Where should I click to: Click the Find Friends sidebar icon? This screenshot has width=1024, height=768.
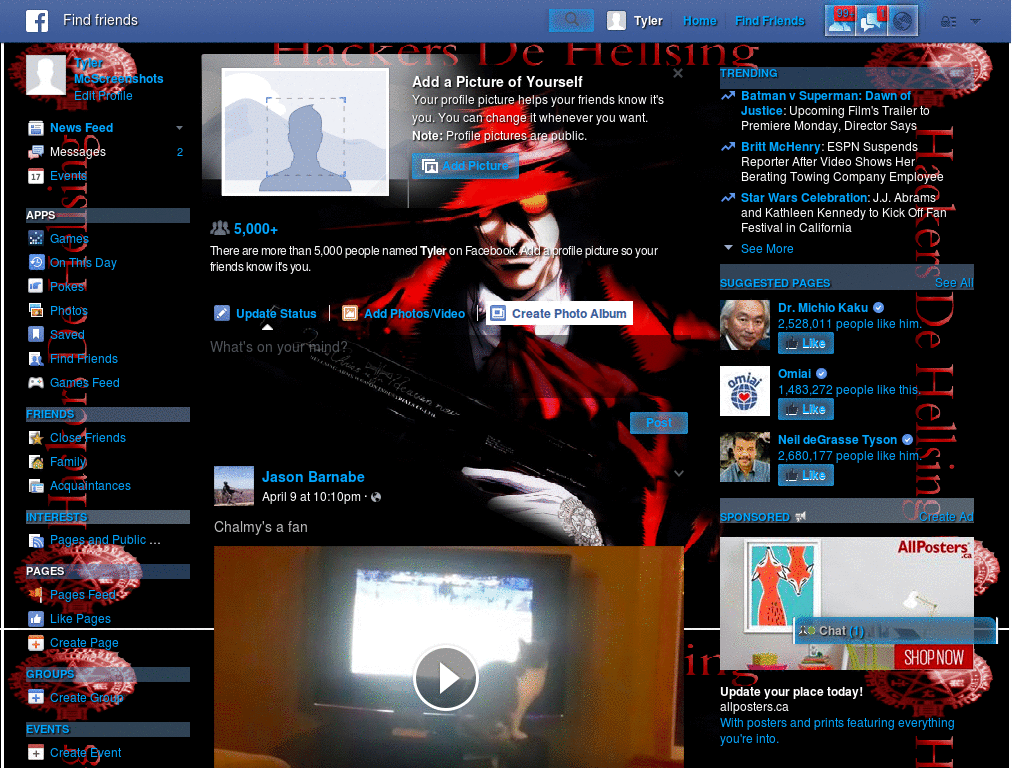[x=36, y=359]
